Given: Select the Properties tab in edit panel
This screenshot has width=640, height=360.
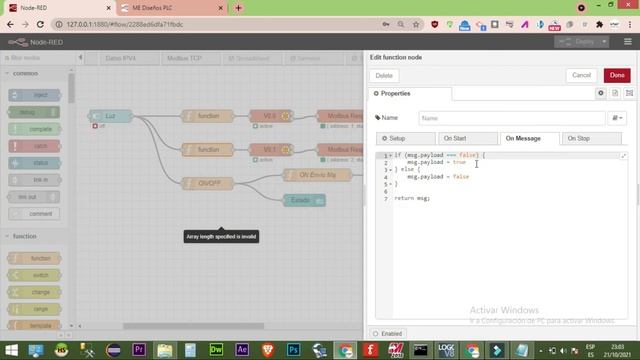Looking at the screenshot, I should pos(410,93).
